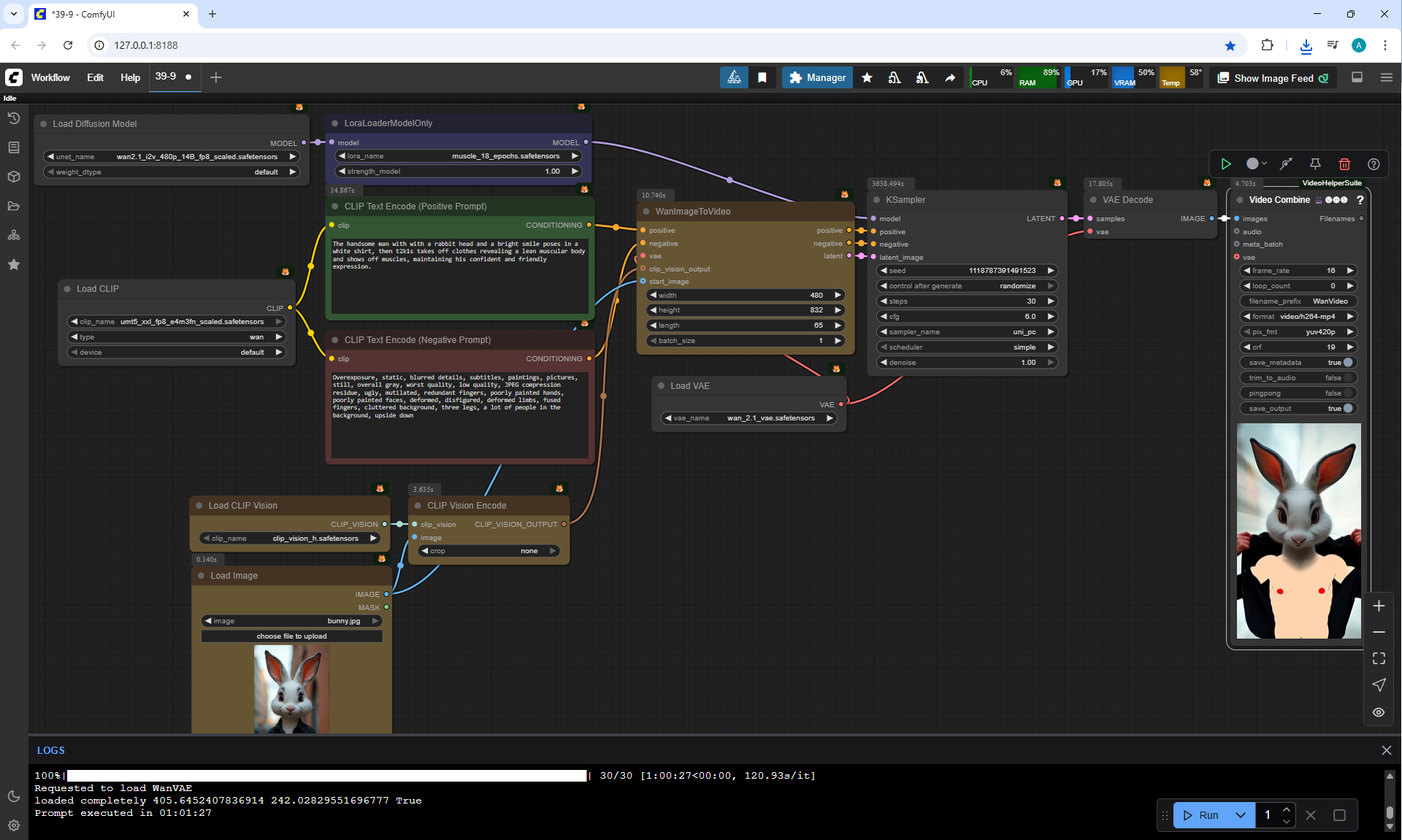This screenshot has width=1402, height=840.
Task: Click the share arrow toolbar icon
Action: pyautogui.click(x=950, y=77)
